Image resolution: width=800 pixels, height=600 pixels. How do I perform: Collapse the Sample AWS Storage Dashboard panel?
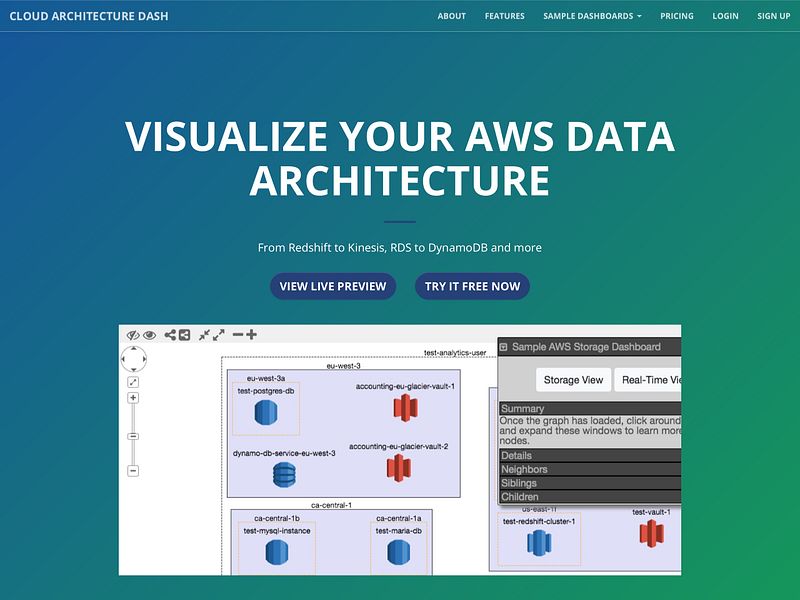pos(503,347)
